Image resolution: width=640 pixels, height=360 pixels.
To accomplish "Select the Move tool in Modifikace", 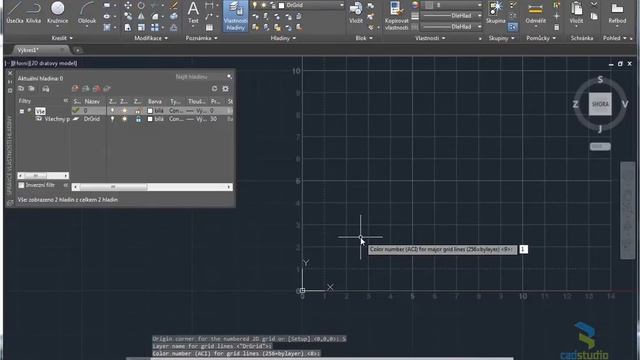I will (128, 5).
